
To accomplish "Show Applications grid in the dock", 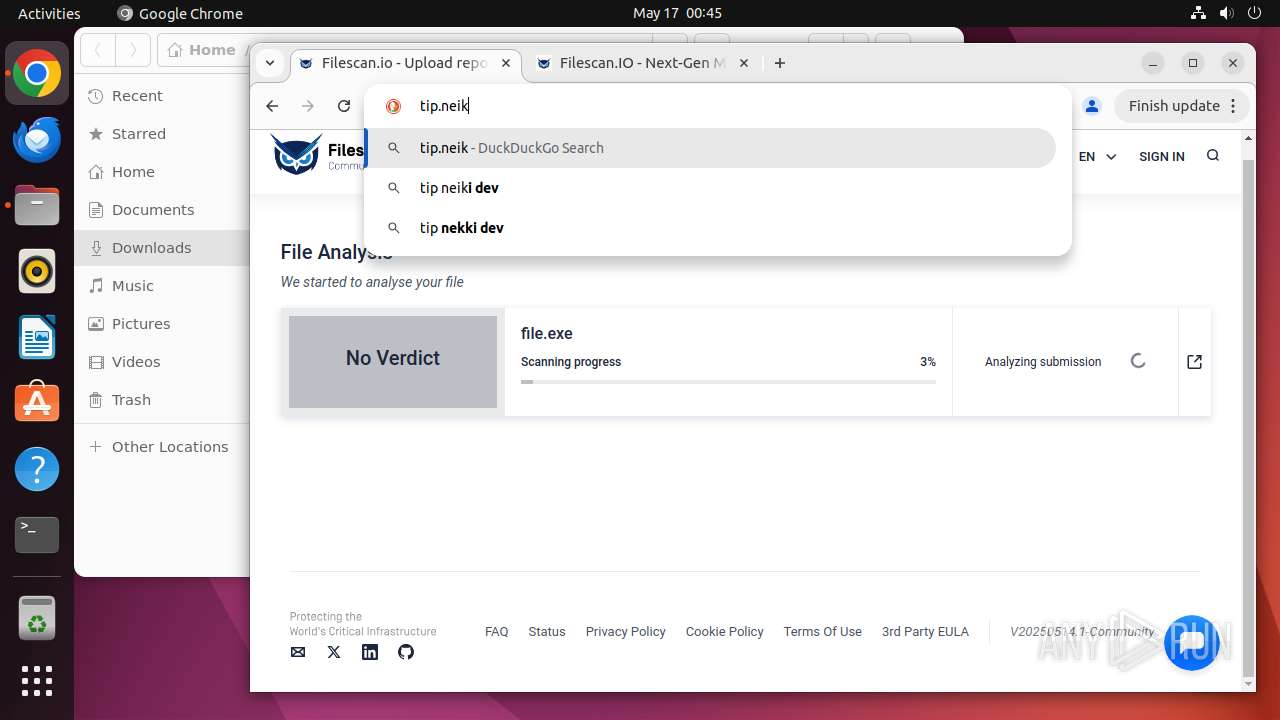I will click(37, 681).
